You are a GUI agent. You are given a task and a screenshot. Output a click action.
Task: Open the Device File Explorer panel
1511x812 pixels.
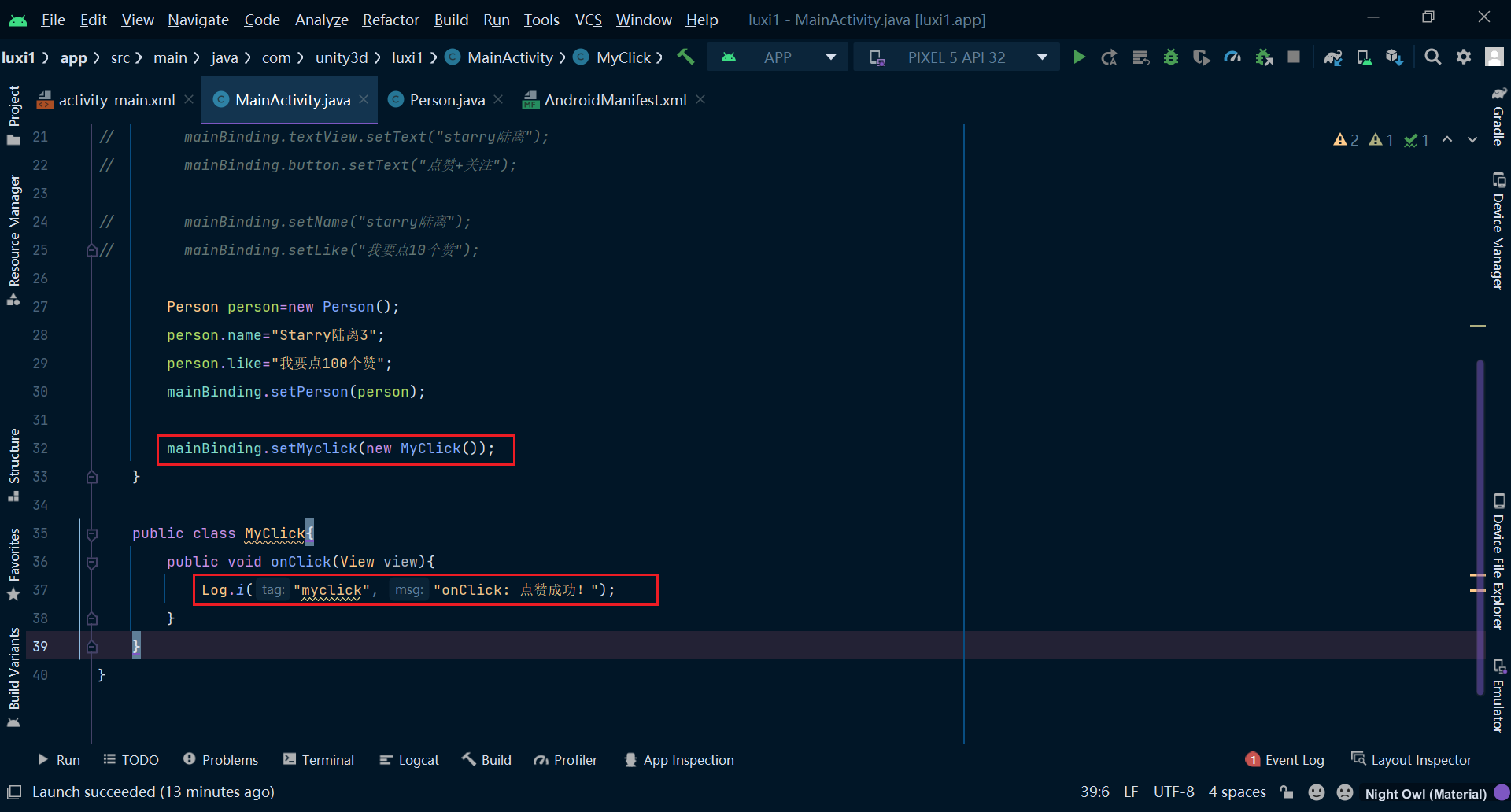(1498, 562)
